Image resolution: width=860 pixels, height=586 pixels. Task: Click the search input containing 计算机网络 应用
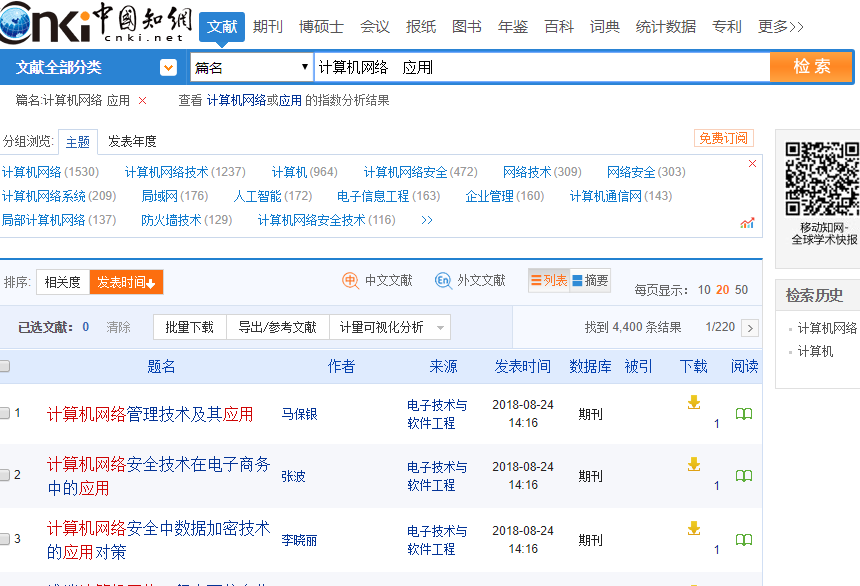542,67
